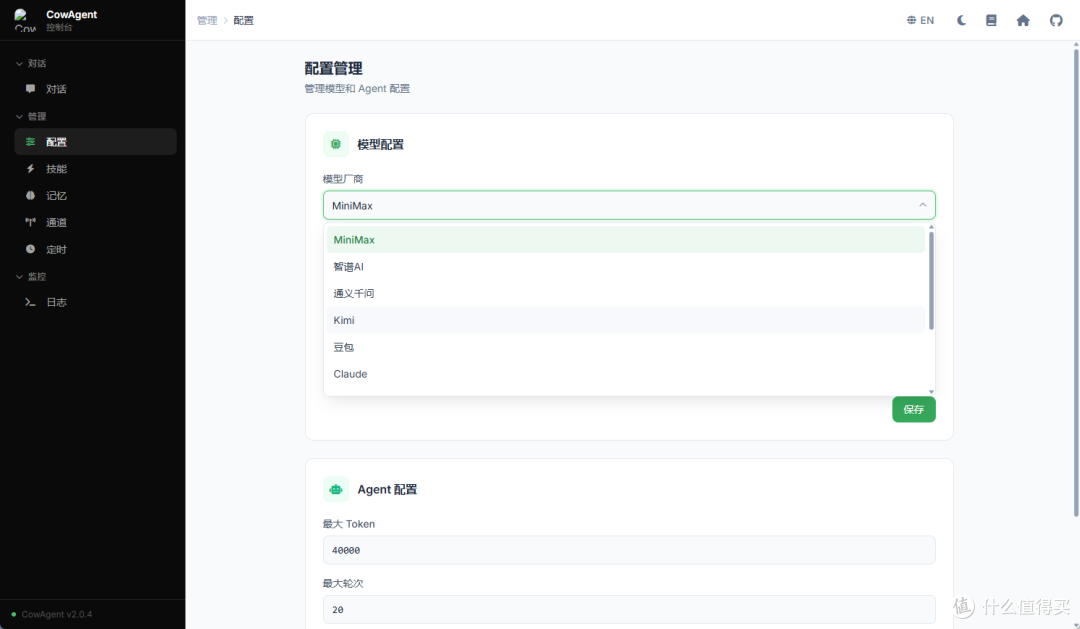Screen dimensions: 1080x629
Task: Open the GitHub repository icon
Action: click(x=1056, y=20)
